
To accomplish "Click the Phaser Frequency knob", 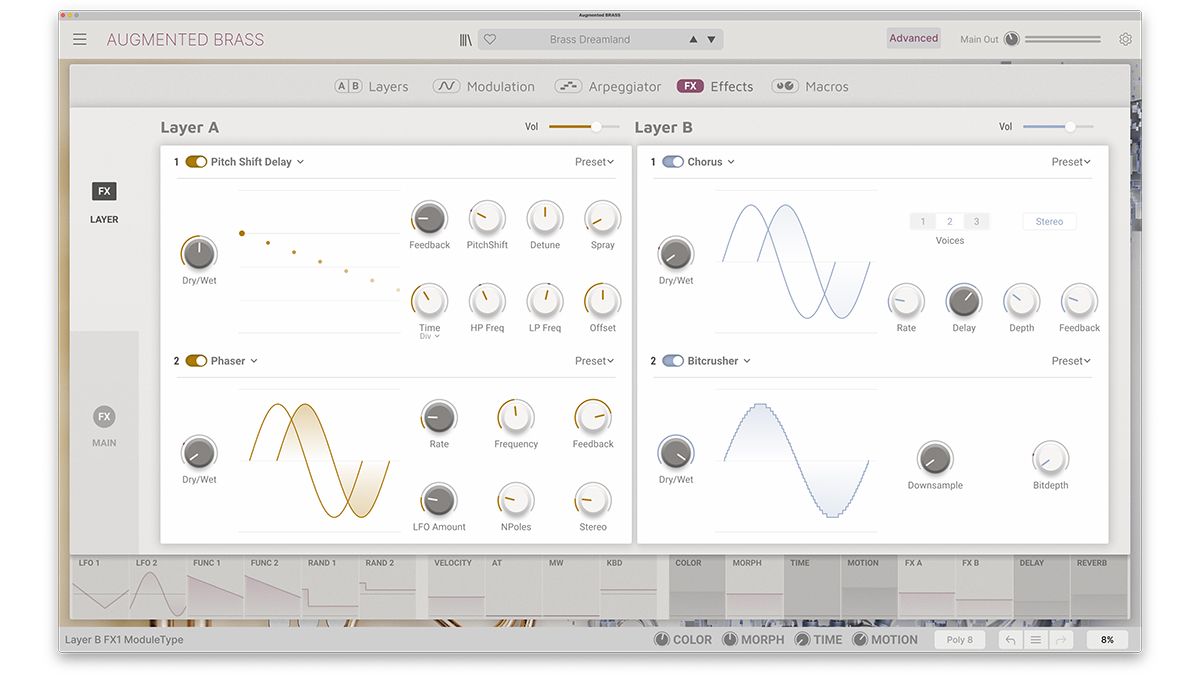I will (x=516, y=417).
